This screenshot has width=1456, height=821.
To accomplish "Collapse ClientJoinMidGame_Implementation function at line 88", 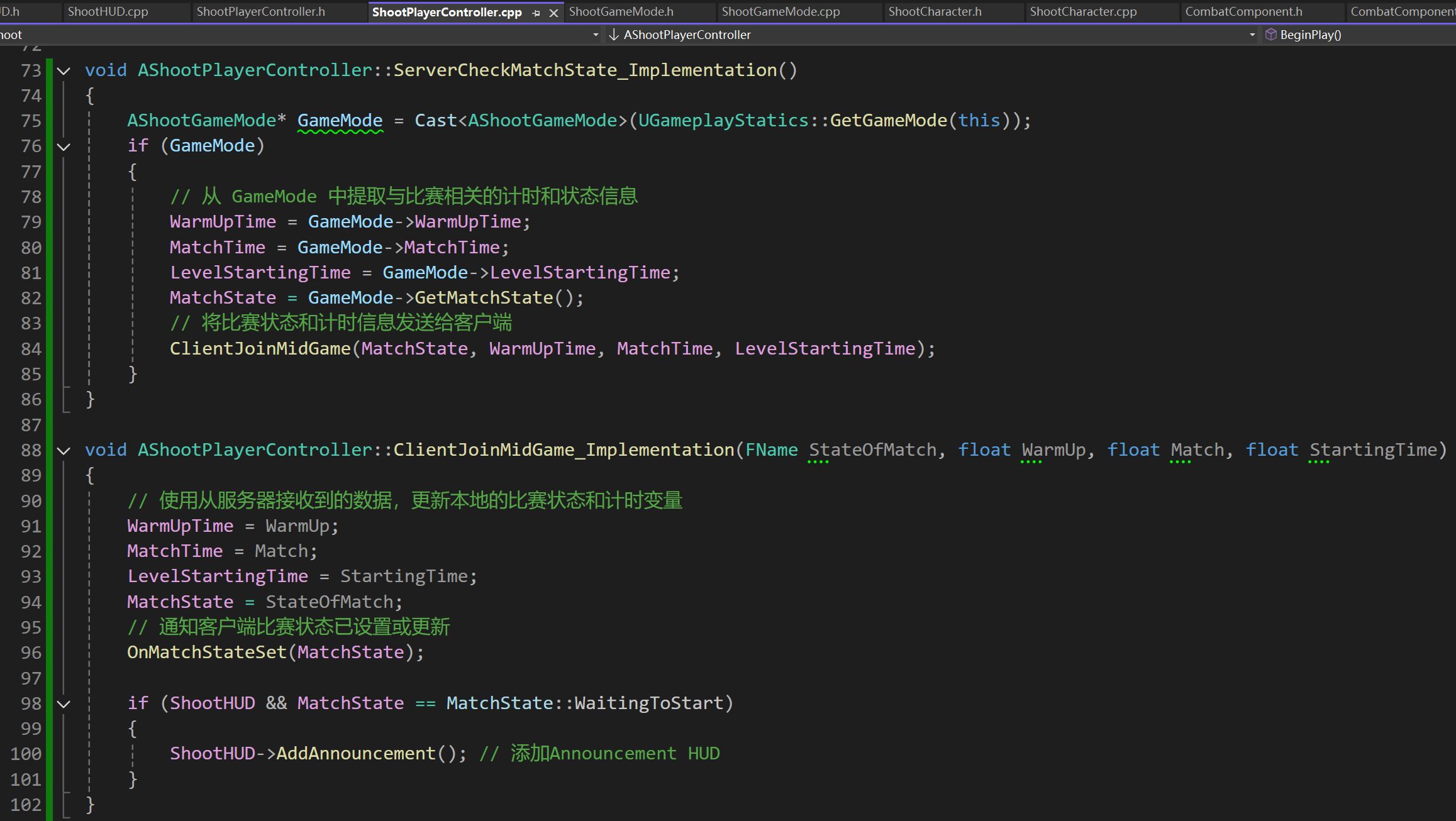I will coord(64,450).
